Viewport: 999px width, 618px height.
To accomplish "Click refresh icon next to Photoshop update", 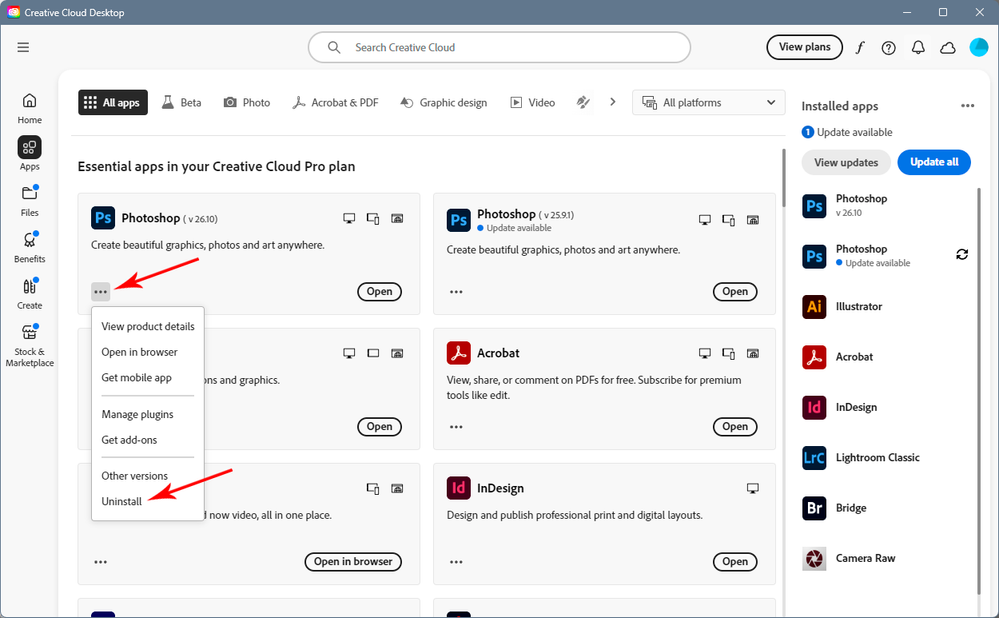I will [962, 255].
